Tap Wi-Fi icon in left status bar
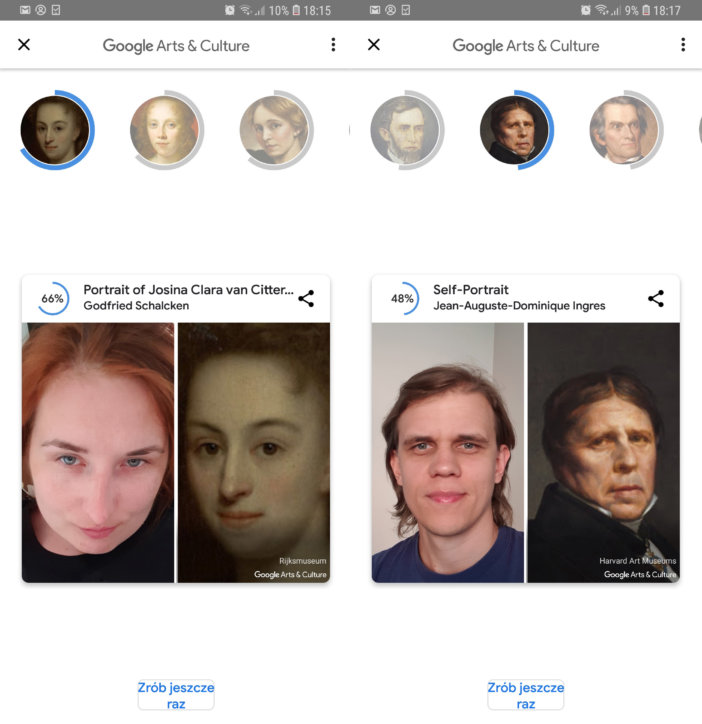The width and height of the screenshot is (702, 724). [246, 10]
